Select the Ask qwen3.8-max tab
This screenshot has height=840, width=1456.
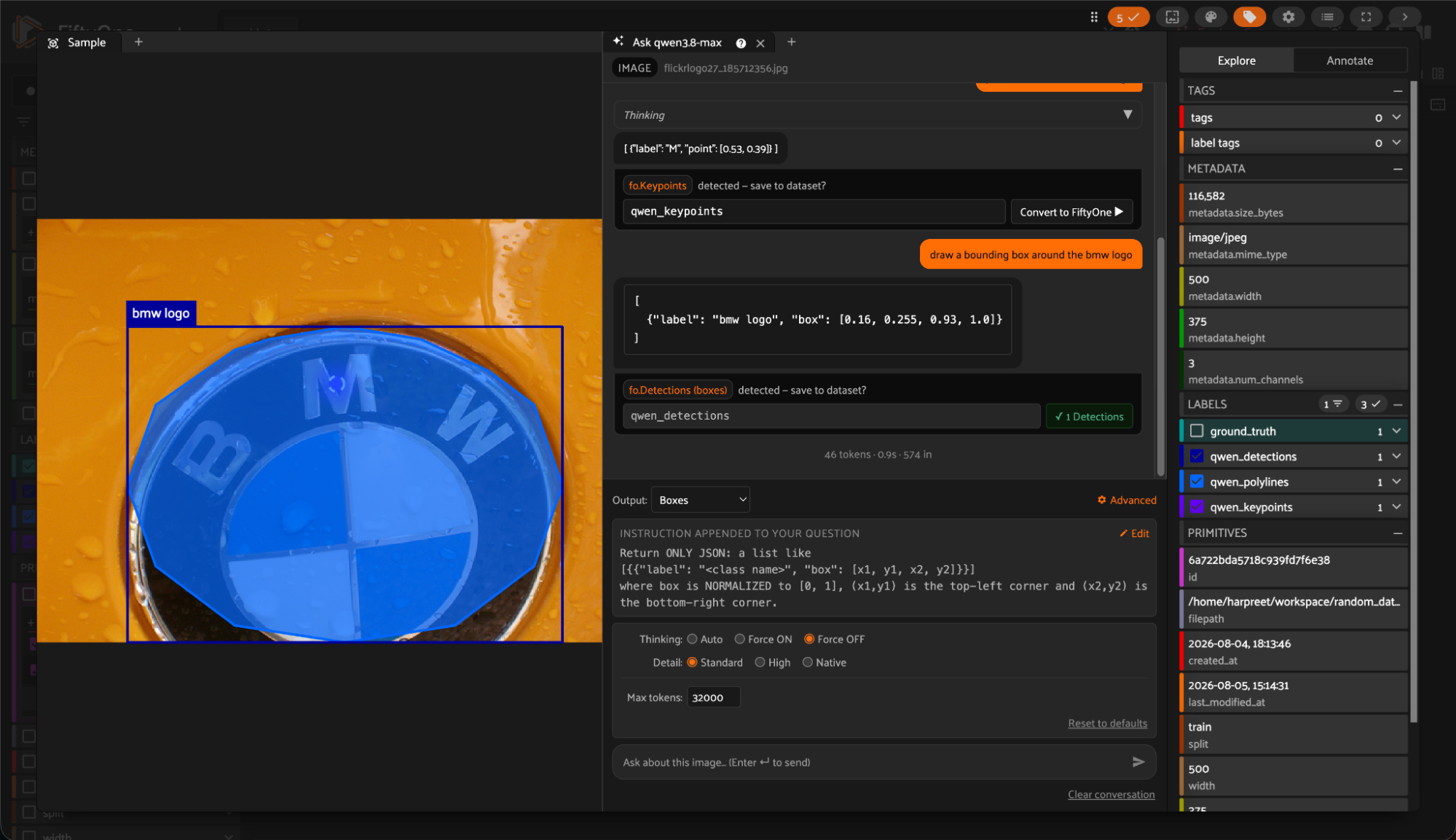click(677, 42)
